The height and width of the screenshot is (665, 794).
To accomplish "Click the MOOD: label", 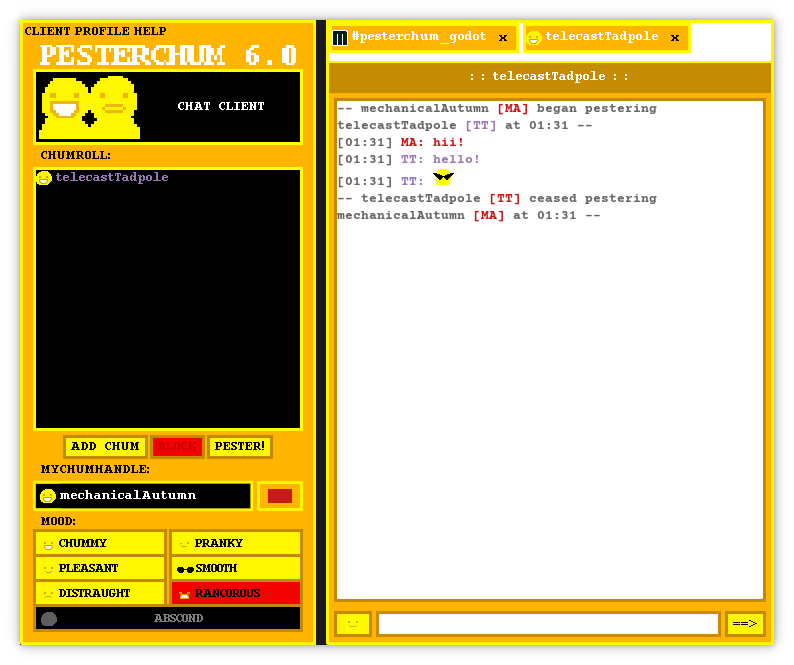I will point(58,521).
